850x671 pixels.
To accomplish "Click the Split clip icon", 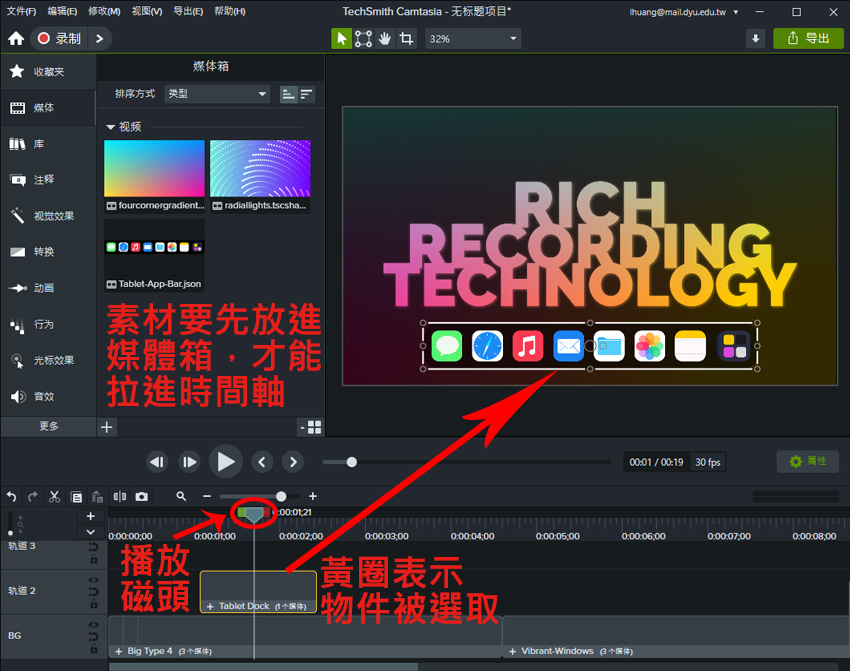I will 120,496.
